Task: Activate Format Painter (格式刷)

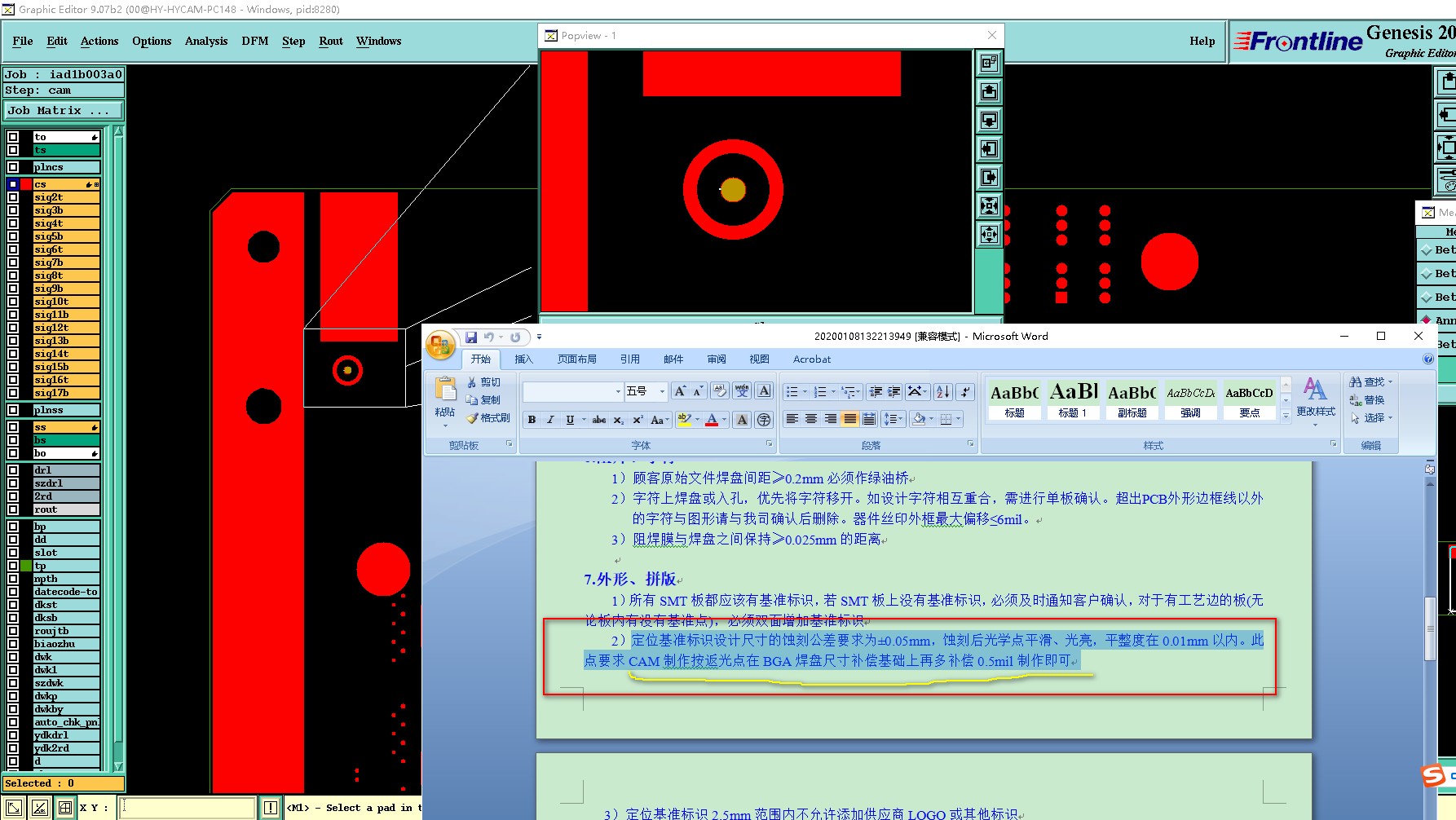Action: coord(488,418)
